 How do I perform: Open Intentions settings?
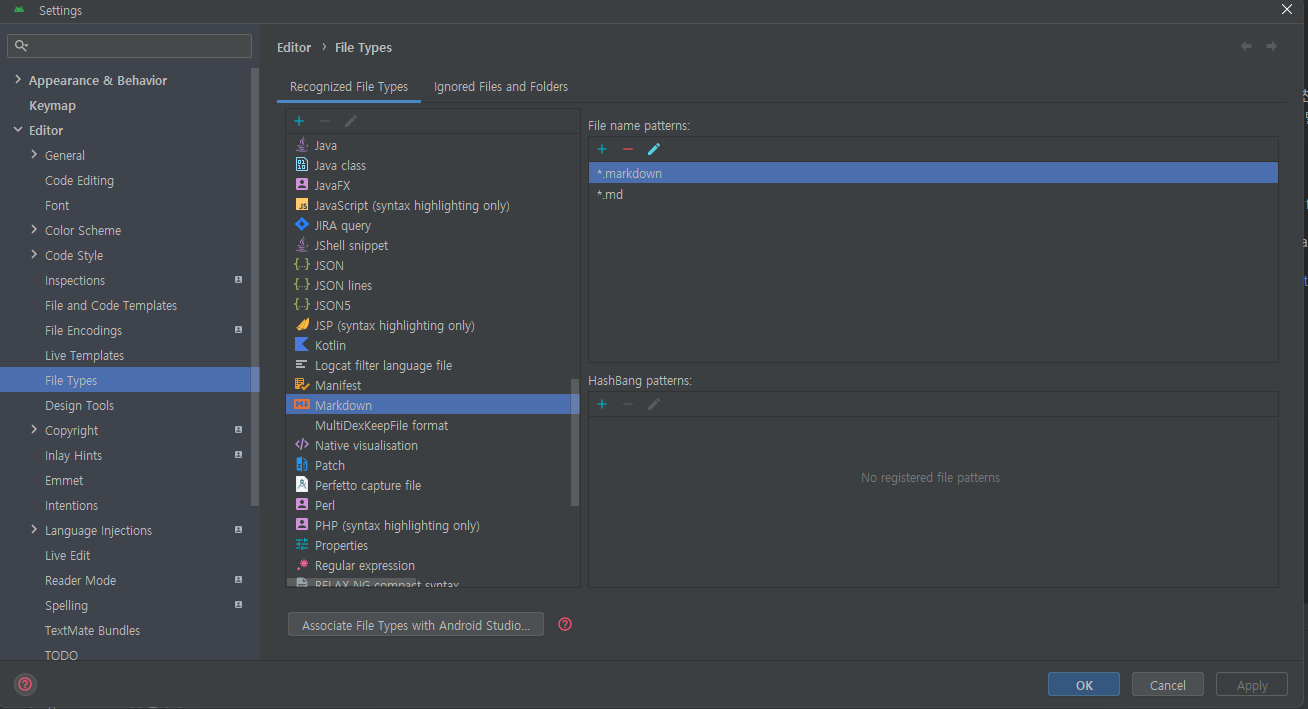(71, 505)
